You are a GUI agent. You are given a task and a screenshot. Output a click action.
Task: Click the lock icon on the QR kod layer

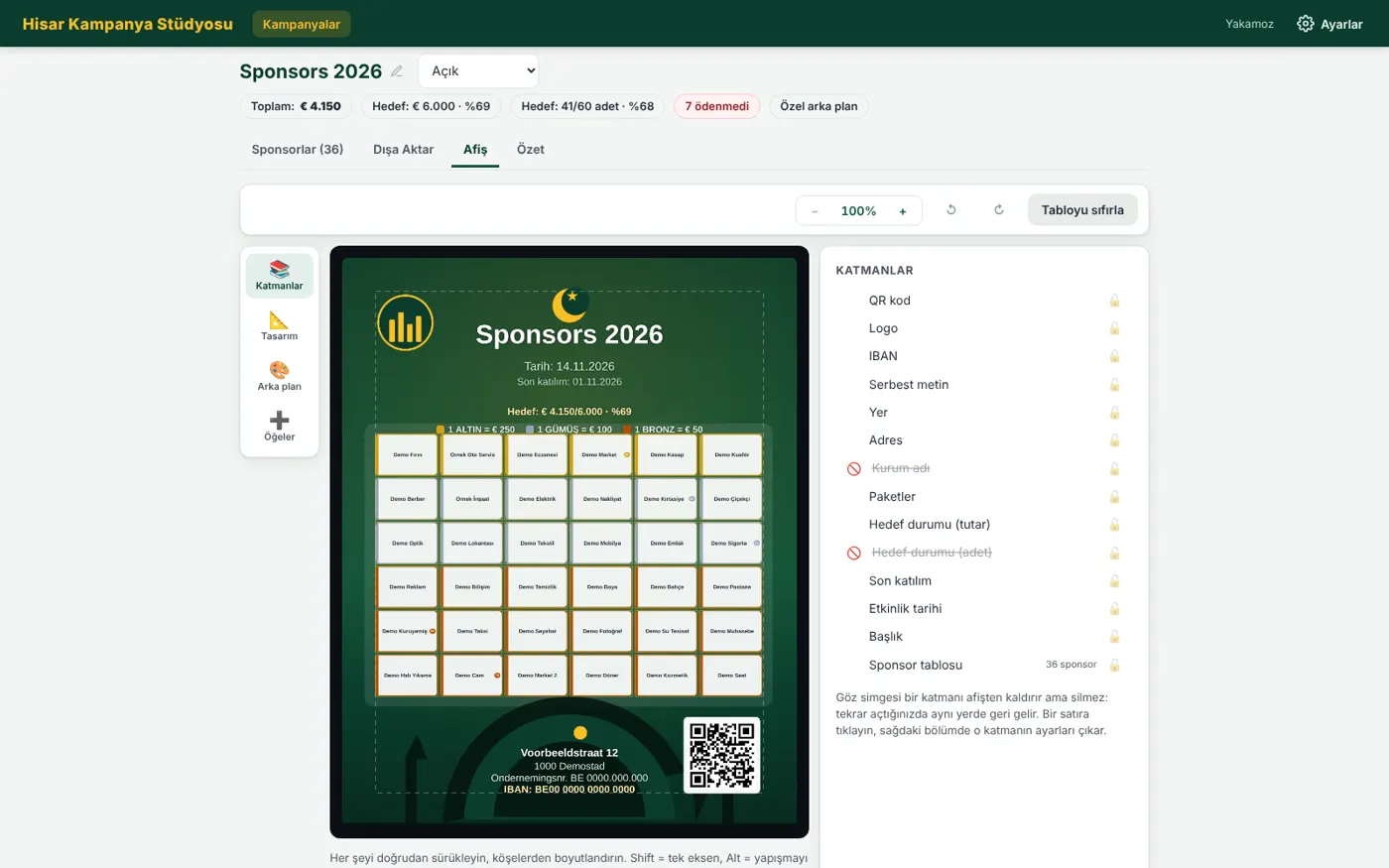(x=1114, y=301)
